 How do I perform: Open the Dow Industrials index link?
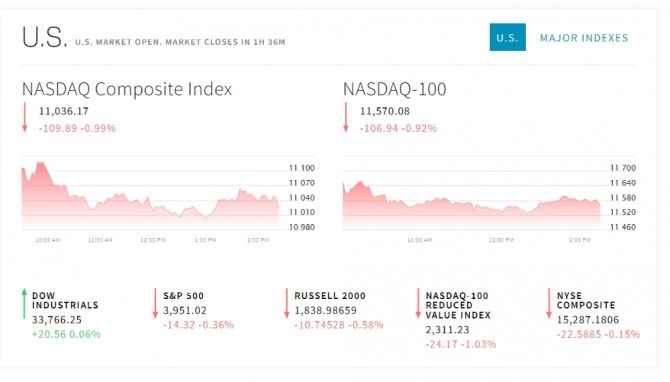coord(65,300)
